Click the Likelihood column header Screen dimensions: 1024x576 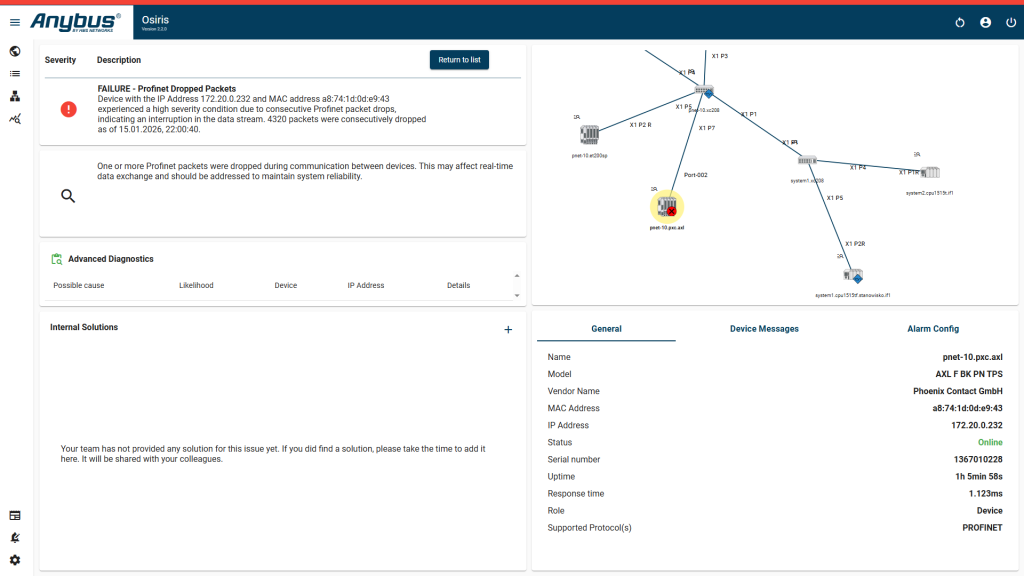[196, 285]
